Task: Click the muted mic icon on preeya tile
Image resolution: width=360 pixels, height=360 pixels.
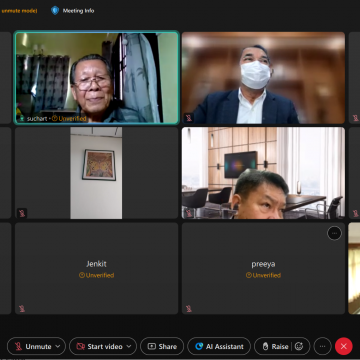Action: pyautogui.click(x=189, y=309)
